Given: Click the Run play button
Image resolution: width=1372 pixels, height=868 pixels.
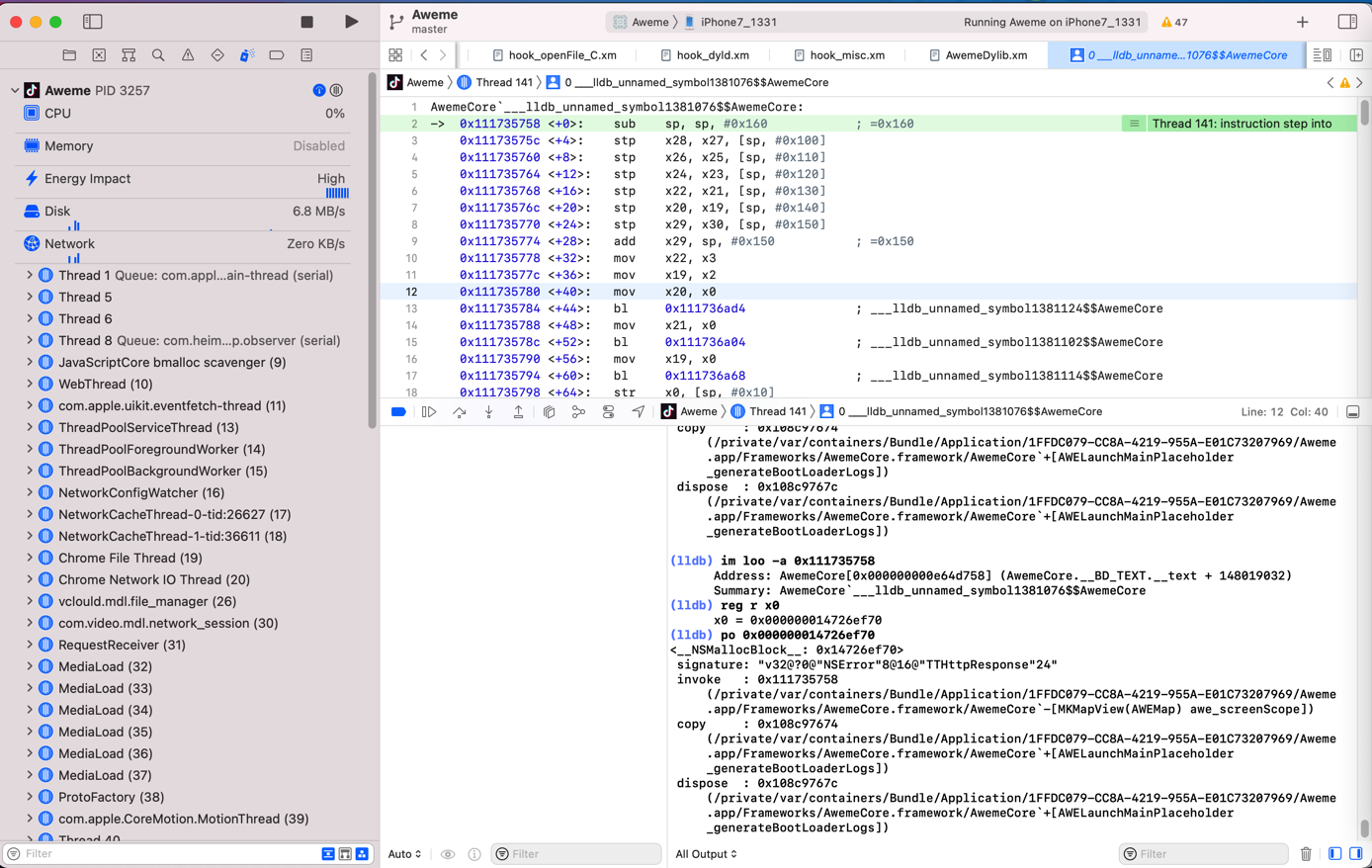Looking at the screenshot, I should (351, 22).
